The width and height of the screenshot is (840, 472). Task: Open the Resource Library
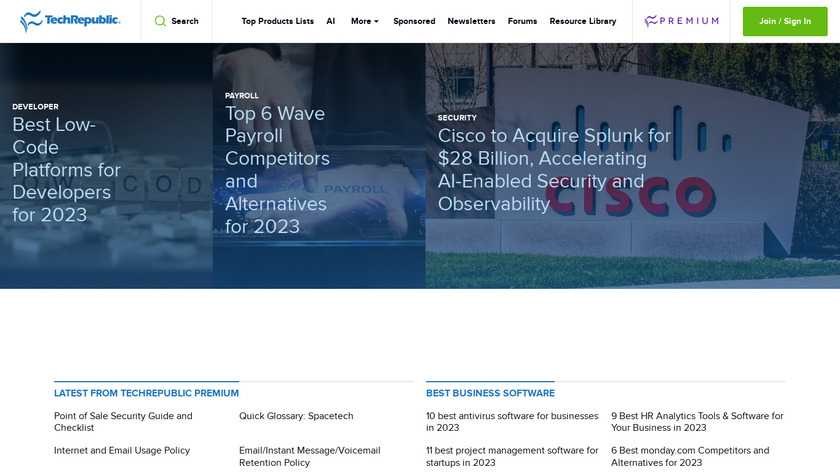point(583,21)
